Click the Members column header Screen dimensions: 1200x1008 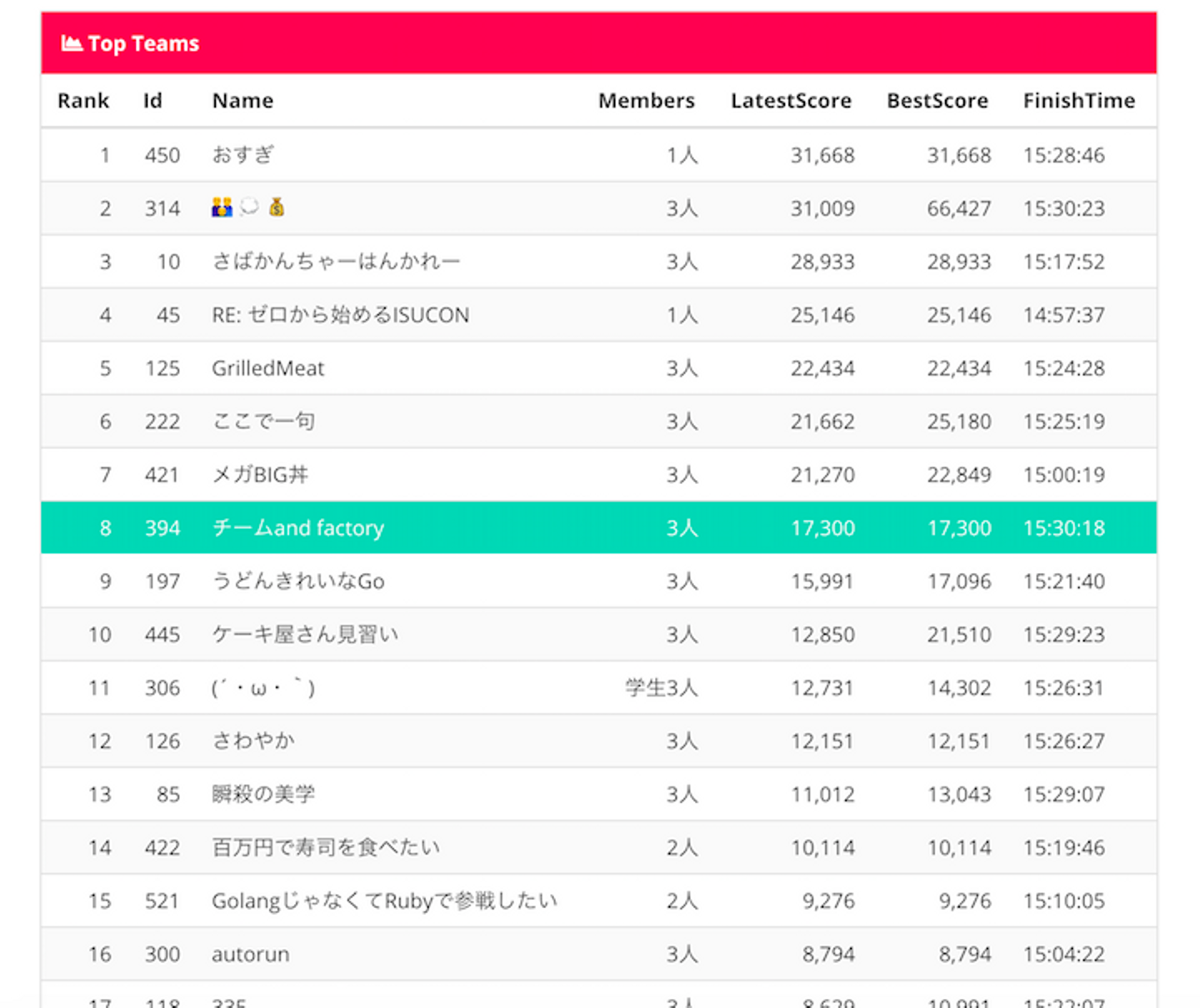tap(646, 101)
